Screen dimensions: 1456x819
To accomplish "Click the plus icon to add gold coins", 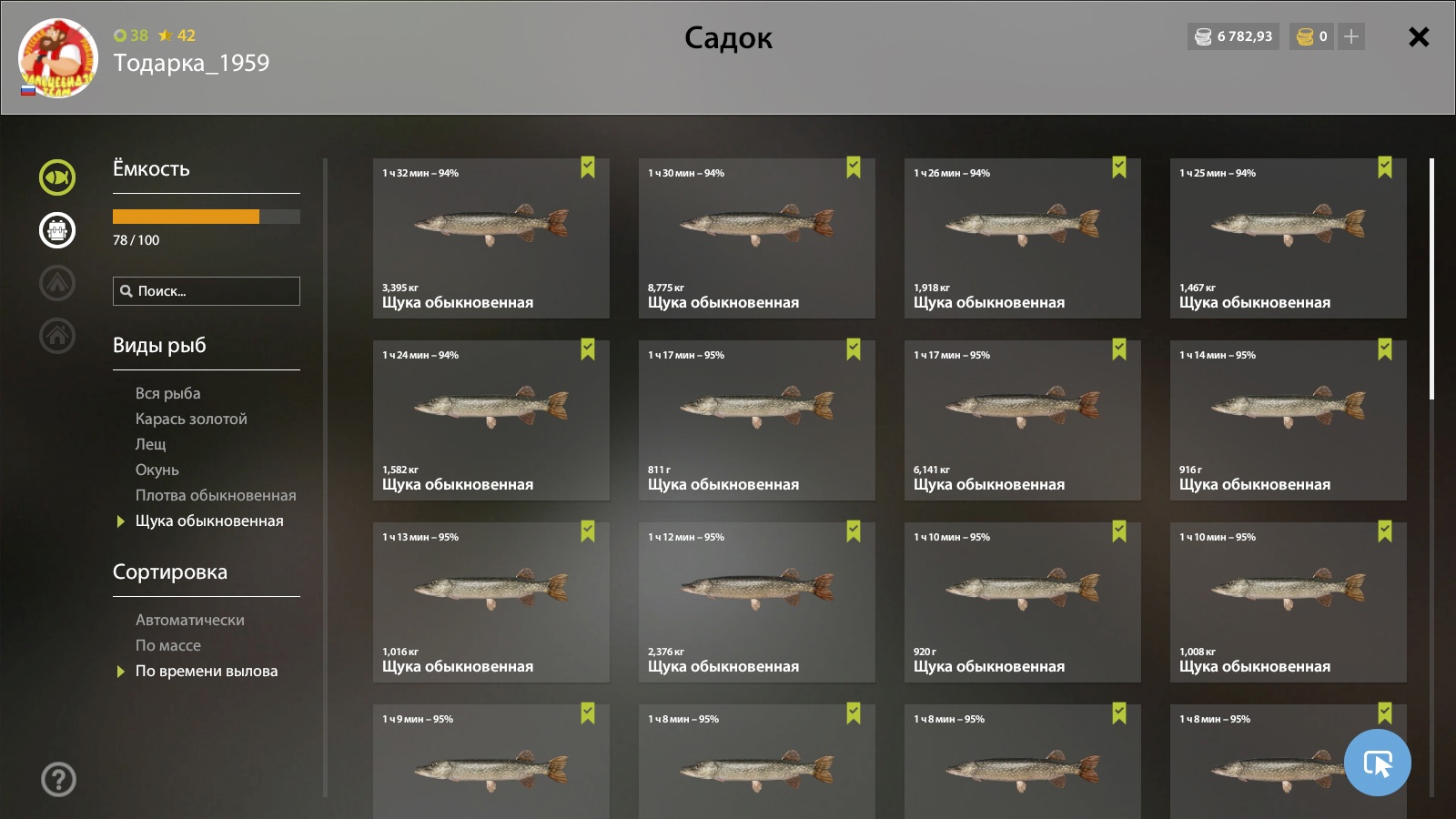I will (1351, 36).
